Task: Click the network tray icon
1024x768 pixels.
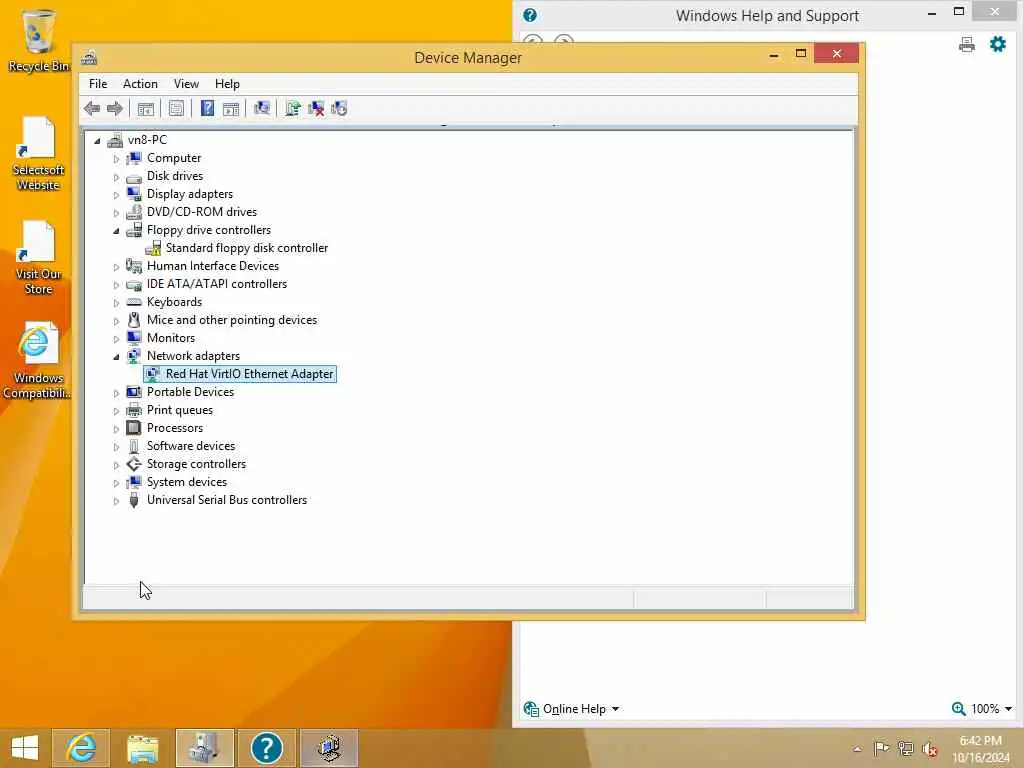Action: [x=906, y=748]
